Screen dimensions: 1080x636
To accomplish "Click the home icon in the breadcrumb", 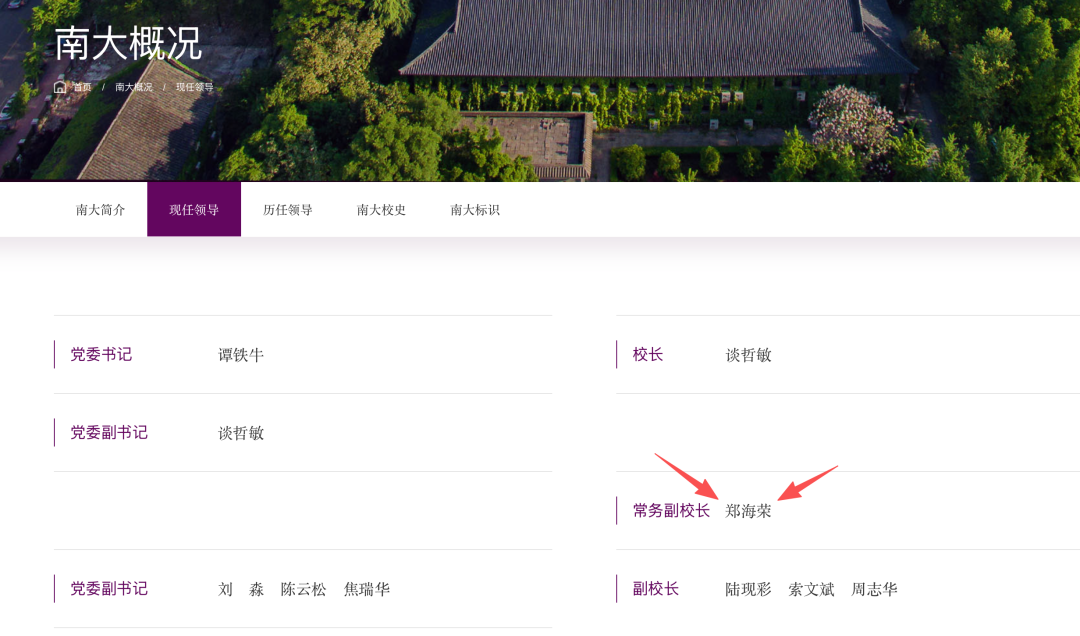I will click(x=60, y=87).
